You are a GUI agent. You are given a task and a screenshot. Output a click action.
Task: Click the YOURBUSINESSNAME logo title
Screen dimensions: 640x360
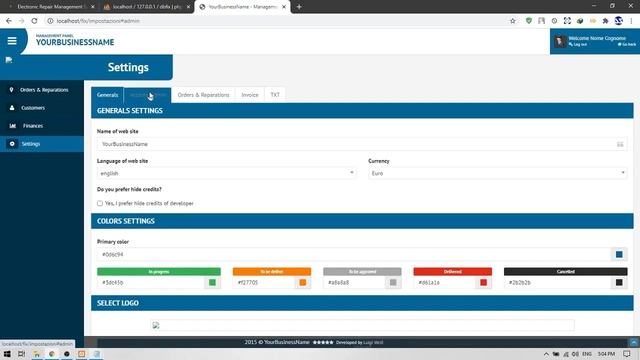(x=75, y=42)
